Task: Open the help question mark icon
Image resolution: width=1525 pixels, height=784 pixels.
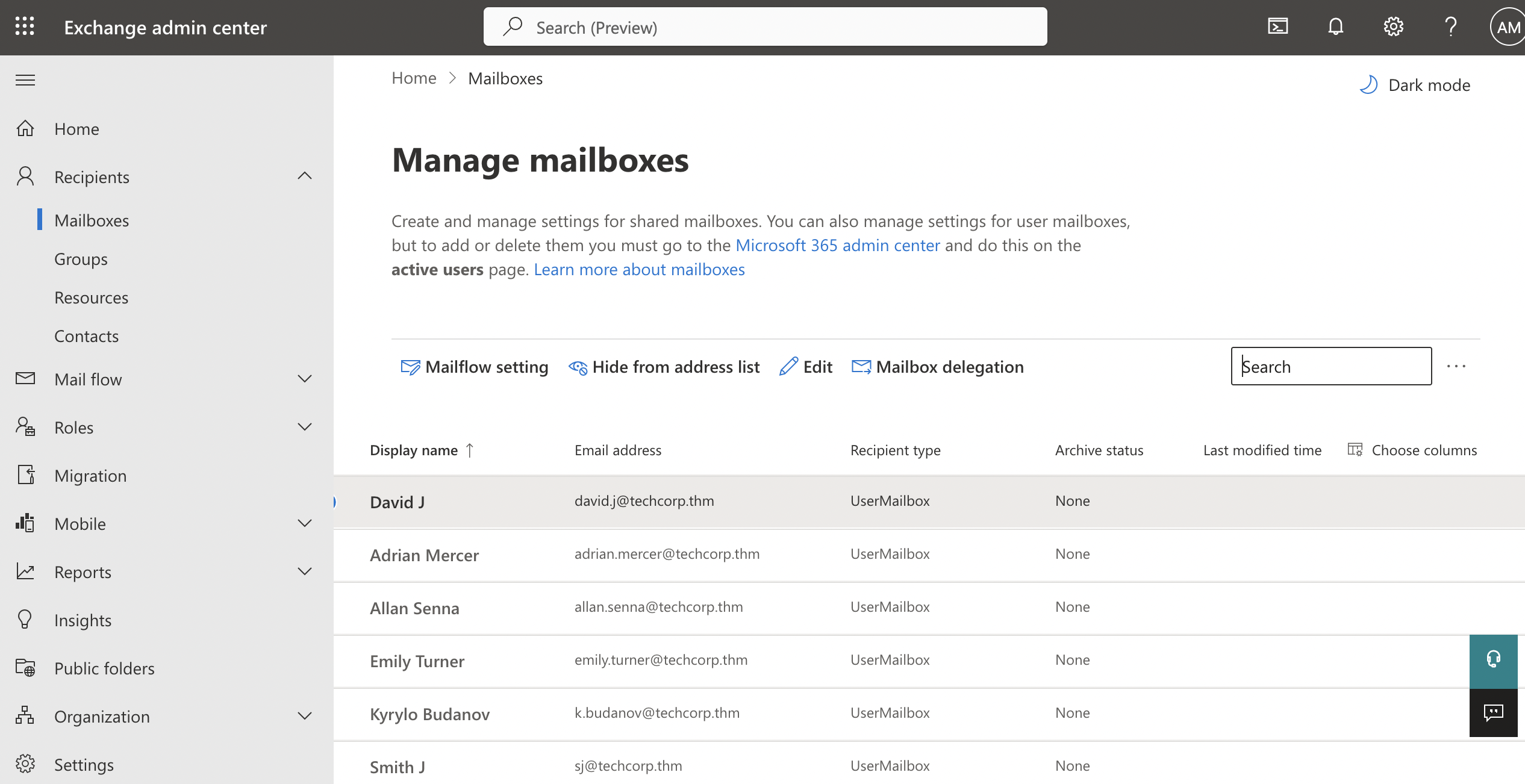Action: 1450,26
